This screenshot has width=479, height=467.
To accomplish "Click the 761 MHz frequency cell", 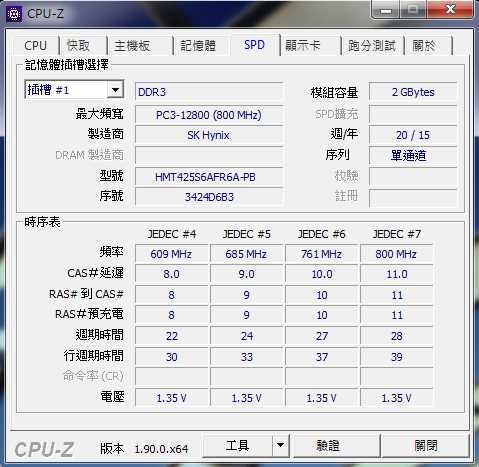I will tap(322, 254).
